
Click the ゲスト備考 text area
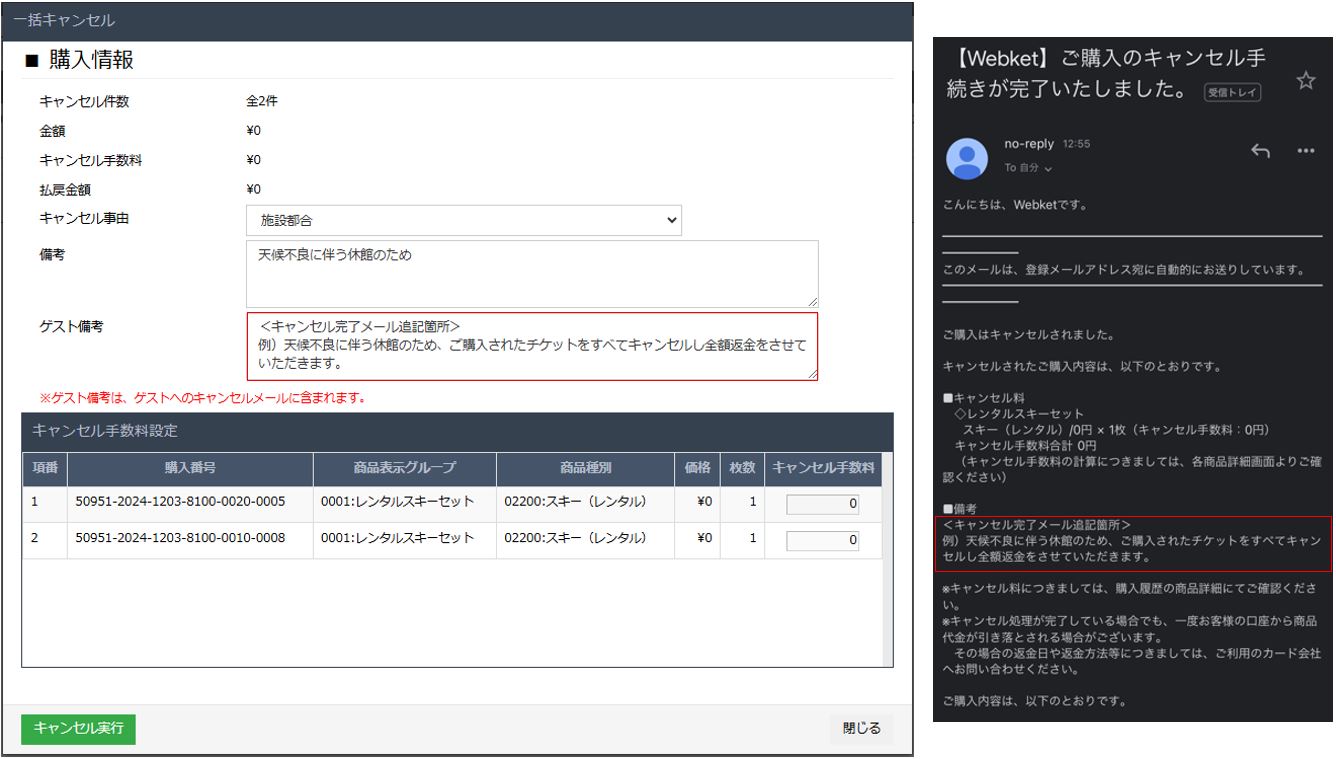(x=532, y=346)
